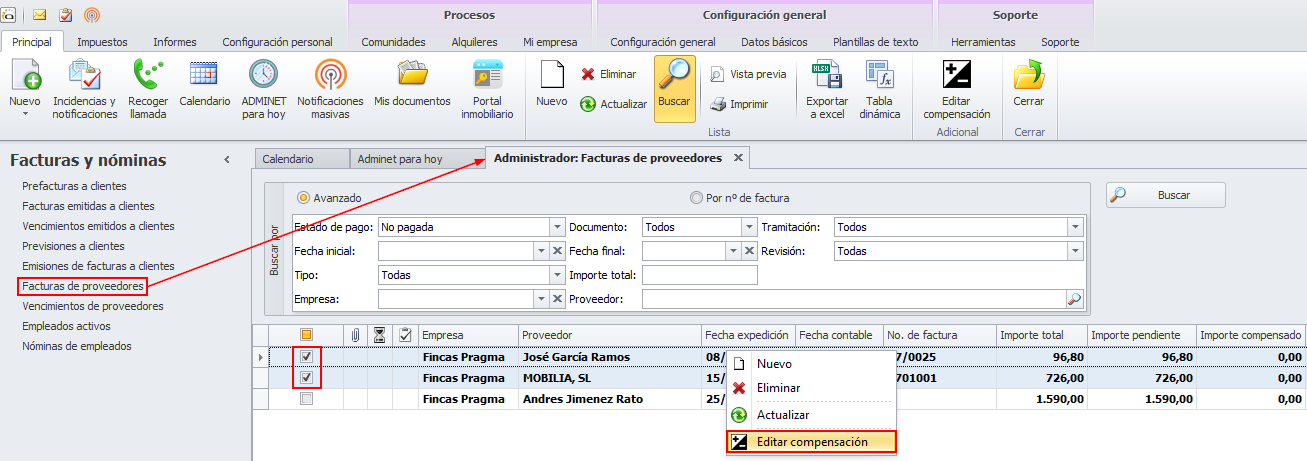Click the Buscar magnifier ribbon button

pos(674,88)
